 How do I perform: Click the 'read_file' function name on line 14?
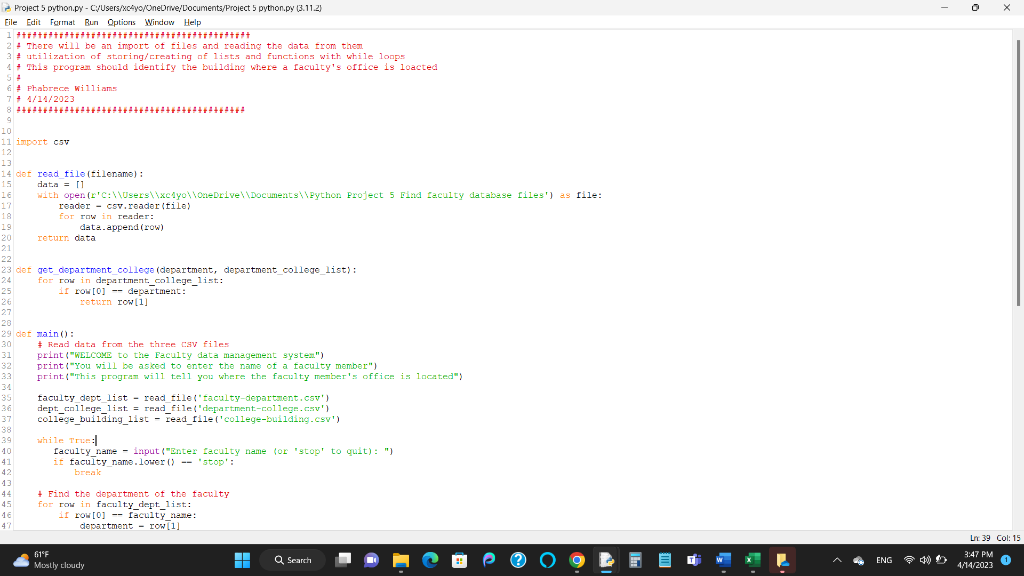point(61,174)
